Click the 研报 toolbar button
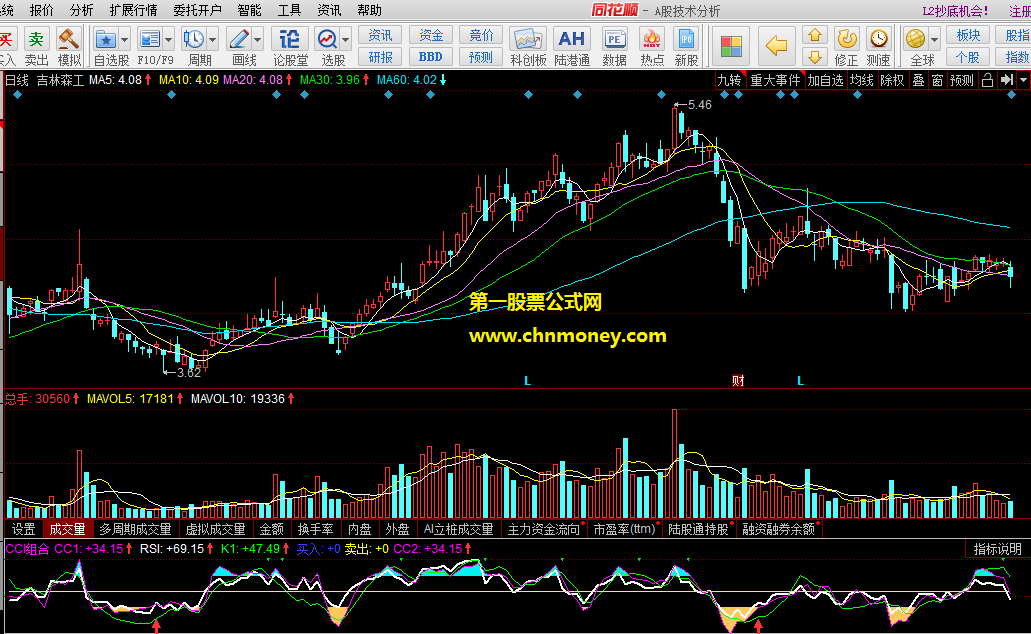Image resolution: width=1031 pixels, height=634 pixels. [x=380, y=57]
